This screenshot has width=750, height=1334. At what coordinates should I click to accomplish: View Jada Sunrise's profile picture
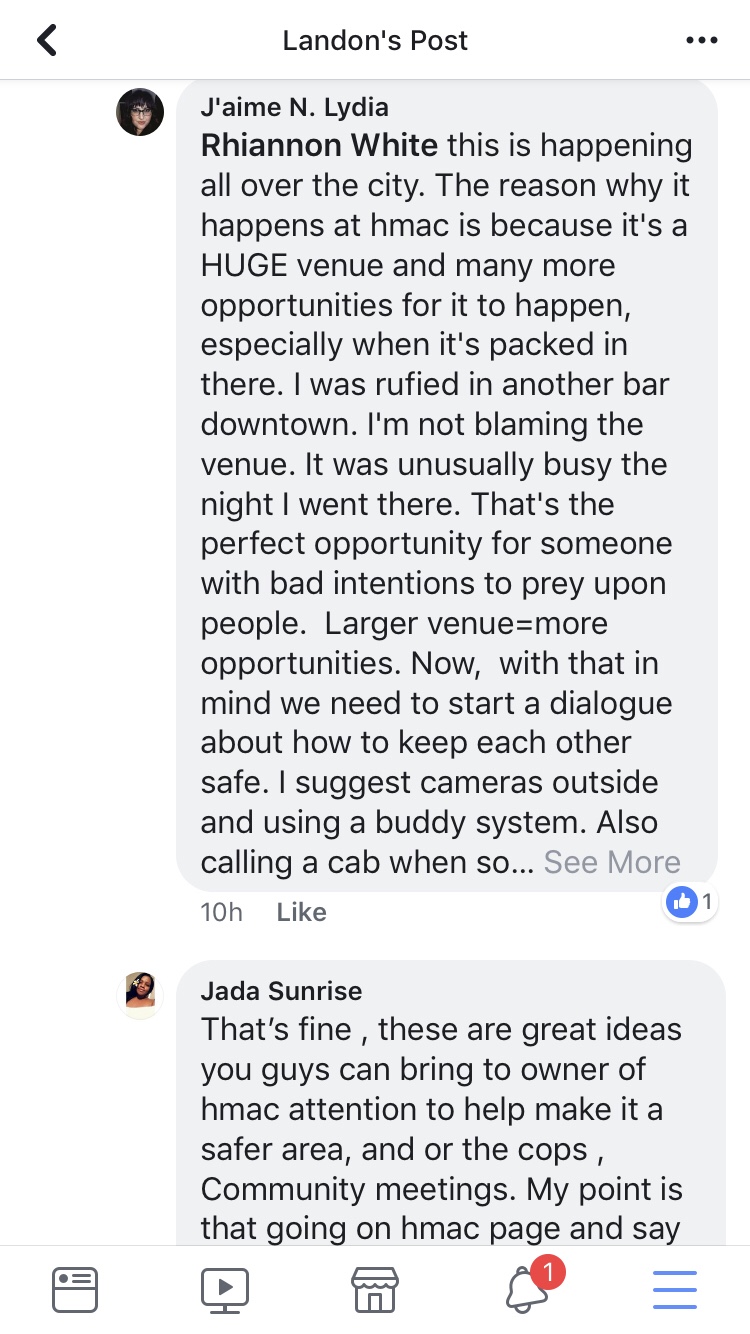click(x=140, y=994)
